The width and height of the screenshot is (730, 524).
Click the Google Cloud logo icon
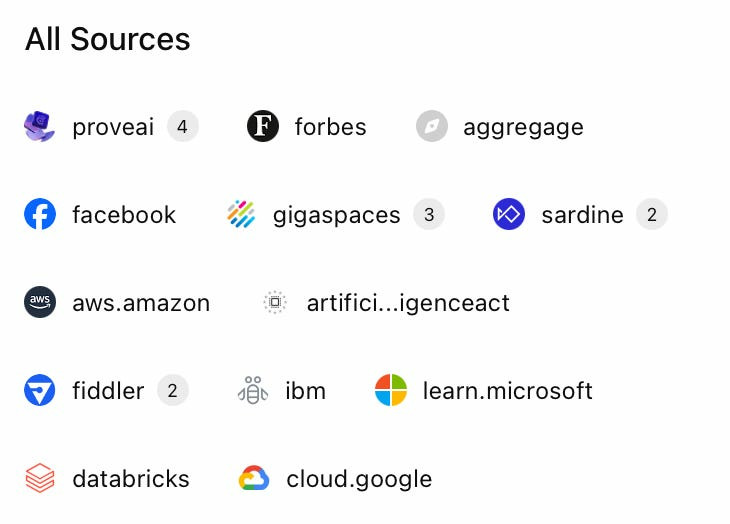[254, 478]
